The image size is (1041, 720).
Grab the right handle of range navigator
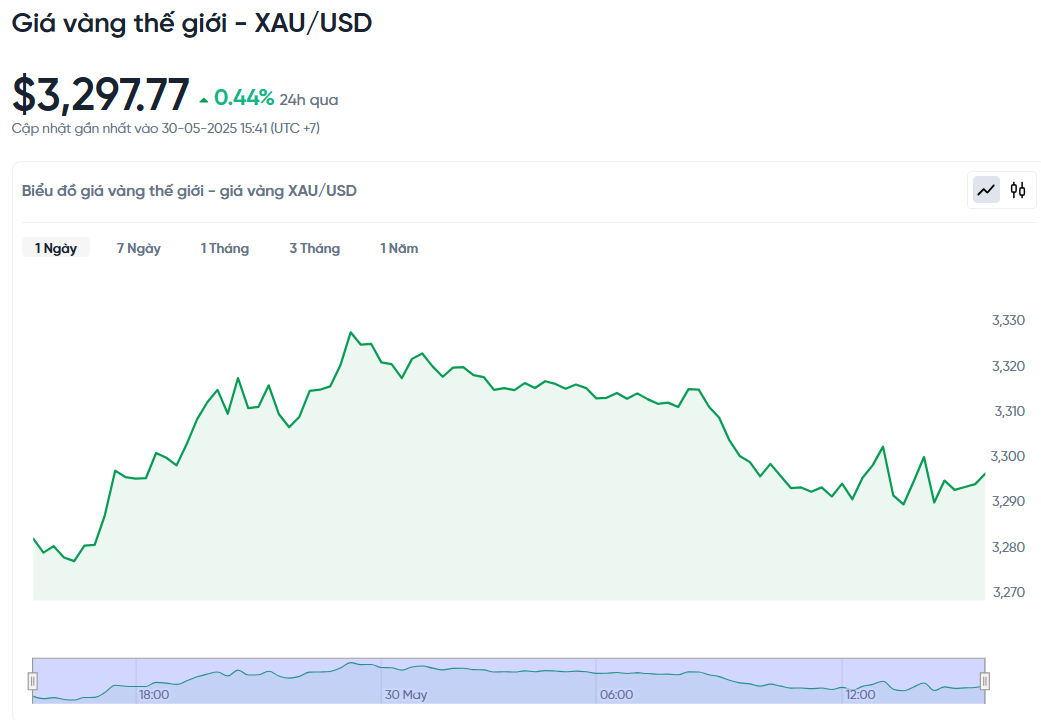point(985,681)
